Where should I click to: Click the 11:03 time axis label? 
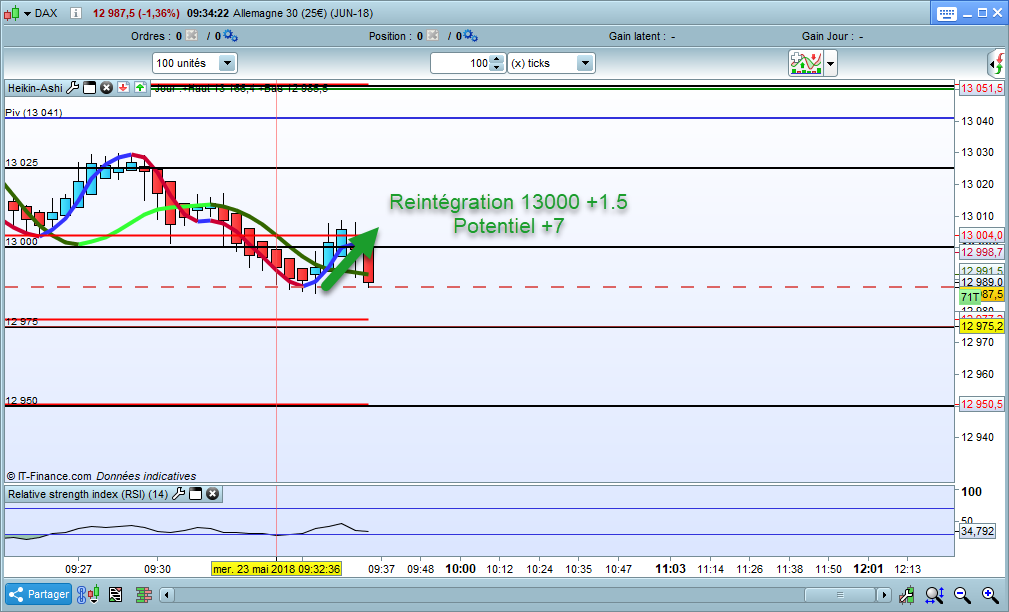(671, 569)
